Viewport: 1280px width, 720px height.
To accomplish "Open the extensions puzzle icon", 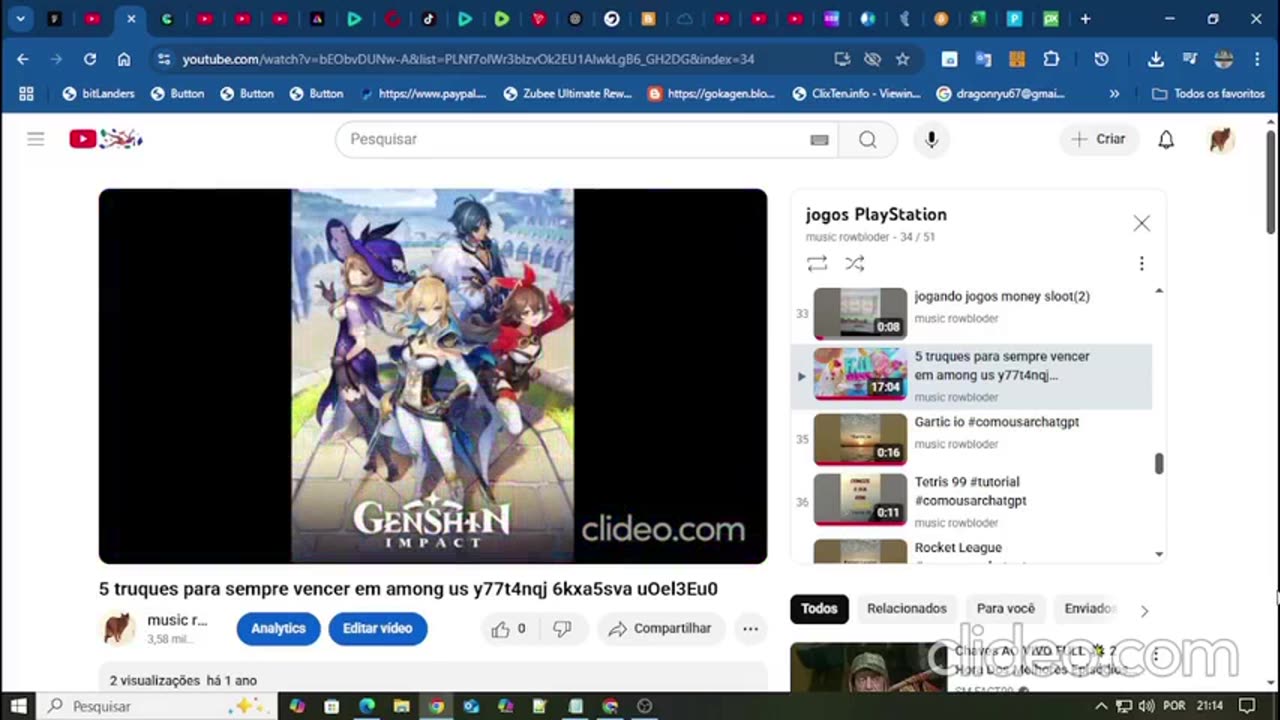I will pyautogui.click(x=1051, y=59).
